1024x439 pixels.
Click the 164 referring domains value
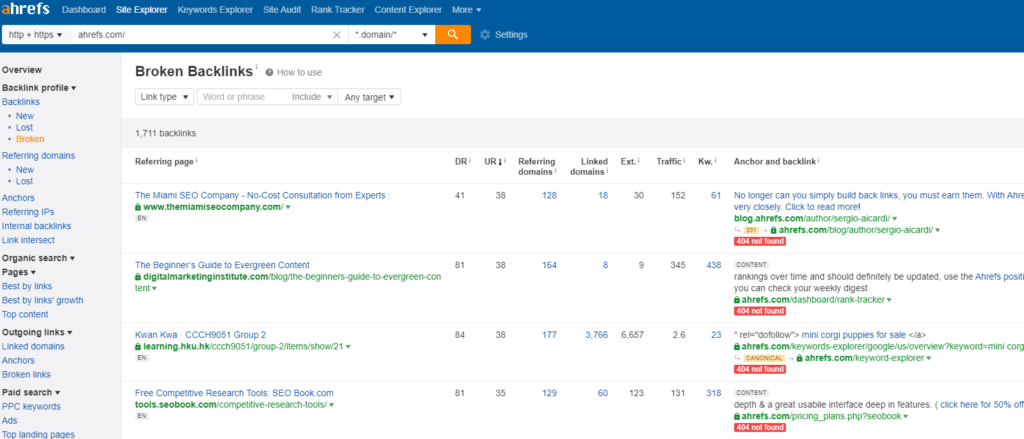click(x=549, y=265)
